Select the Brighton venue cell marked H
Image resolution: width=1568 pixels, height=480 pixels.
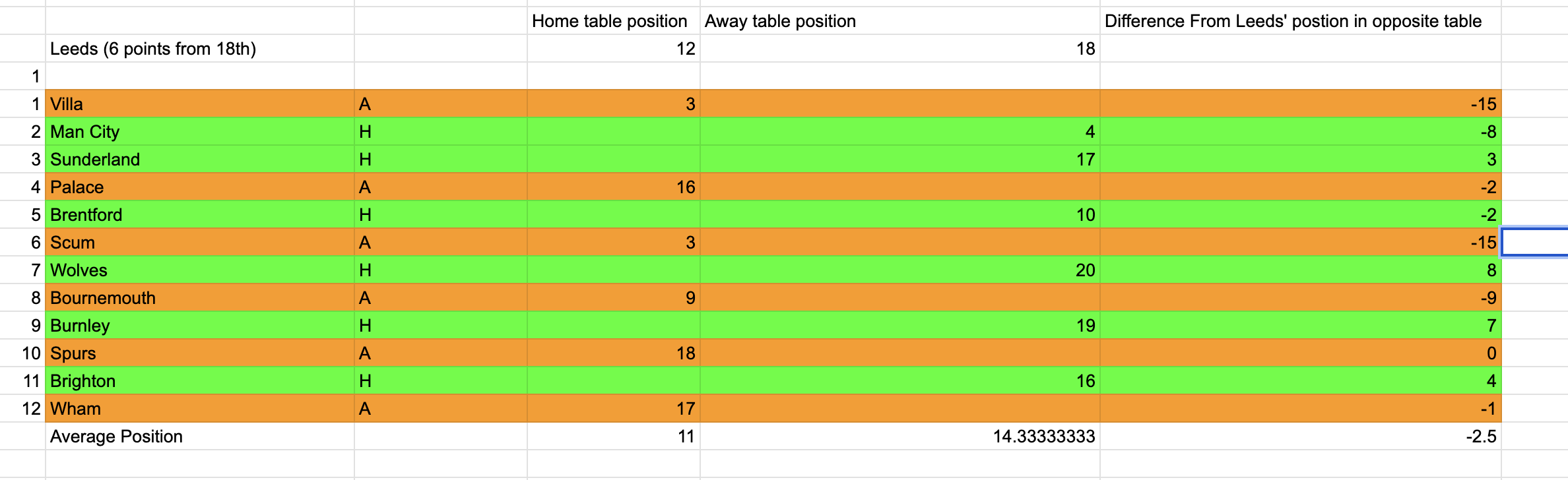440,381
